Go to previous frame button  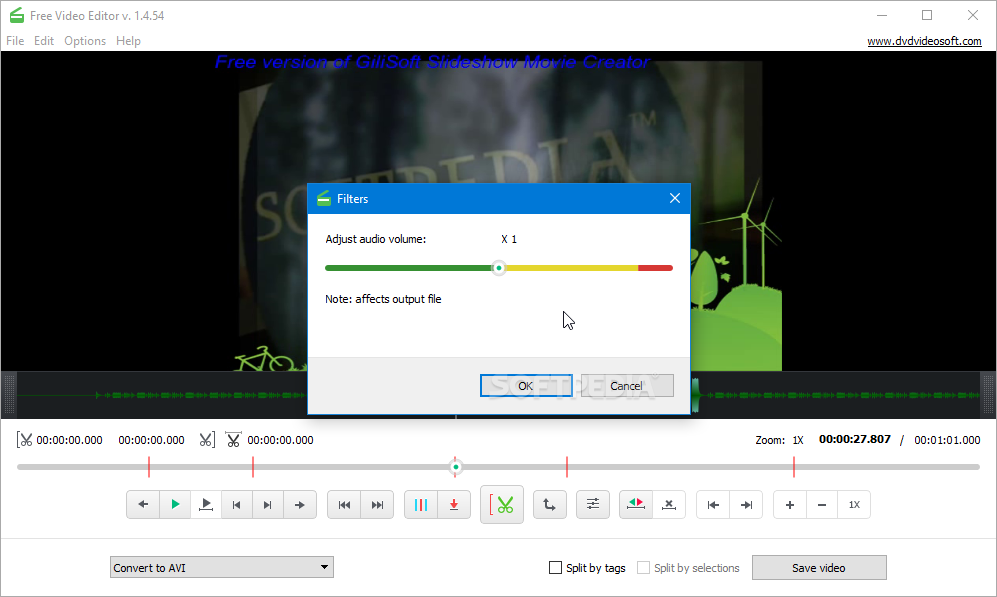[x=237, y=505]
